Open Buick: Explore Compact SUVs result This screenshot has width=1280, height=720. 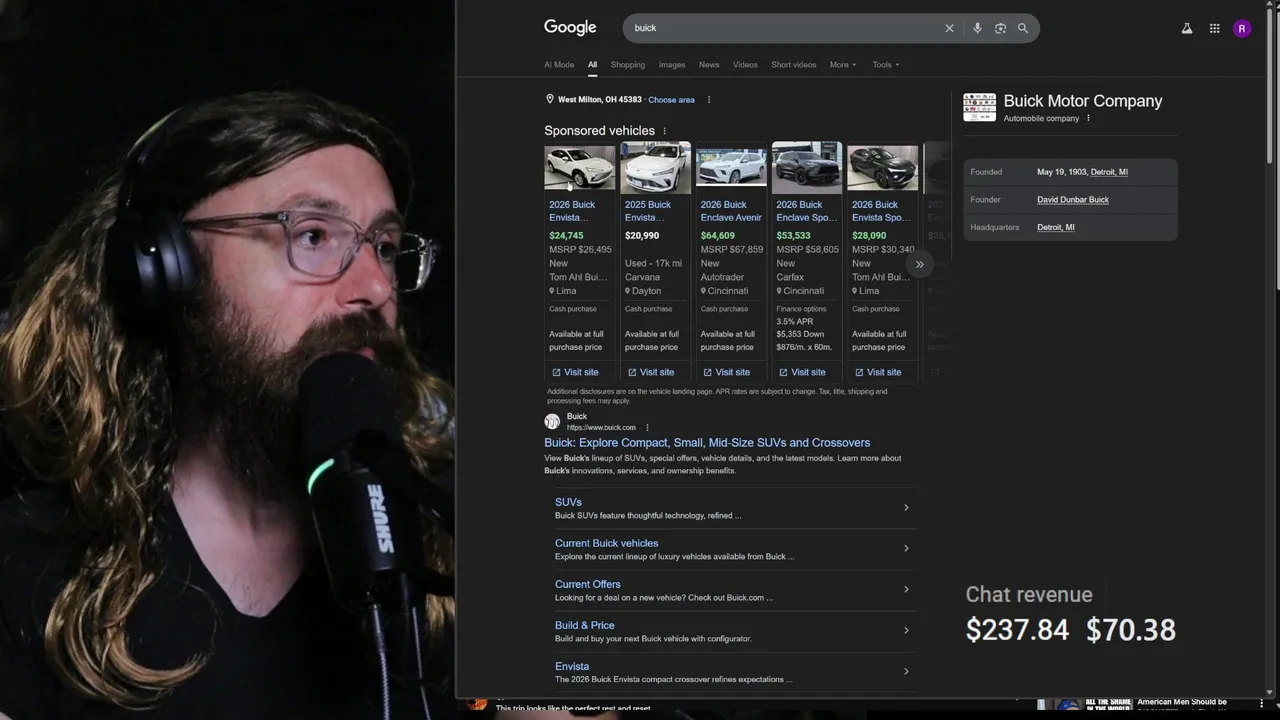(x=707, y=443)
